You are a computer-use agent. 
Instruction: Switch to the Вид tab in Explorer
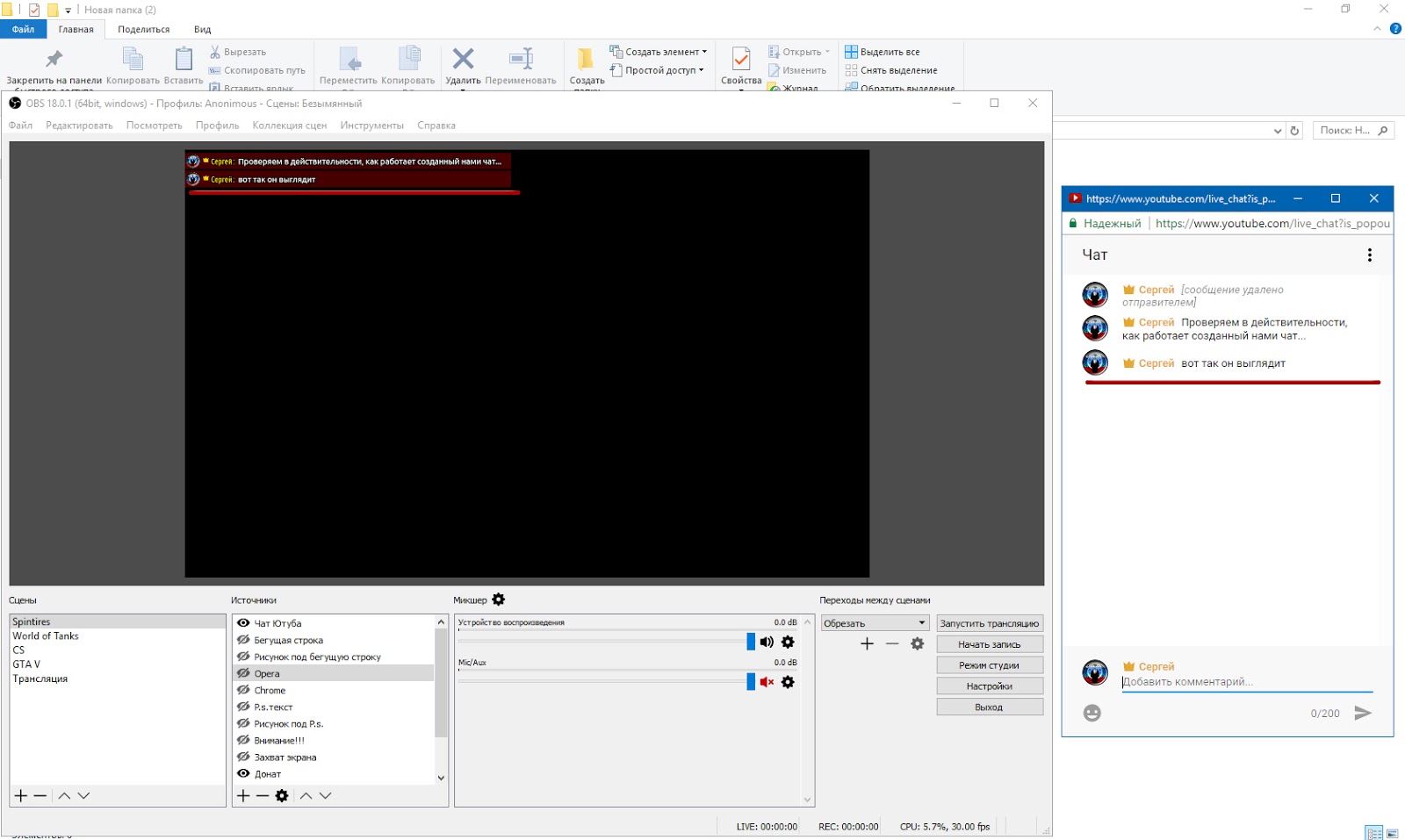[202, 30]
